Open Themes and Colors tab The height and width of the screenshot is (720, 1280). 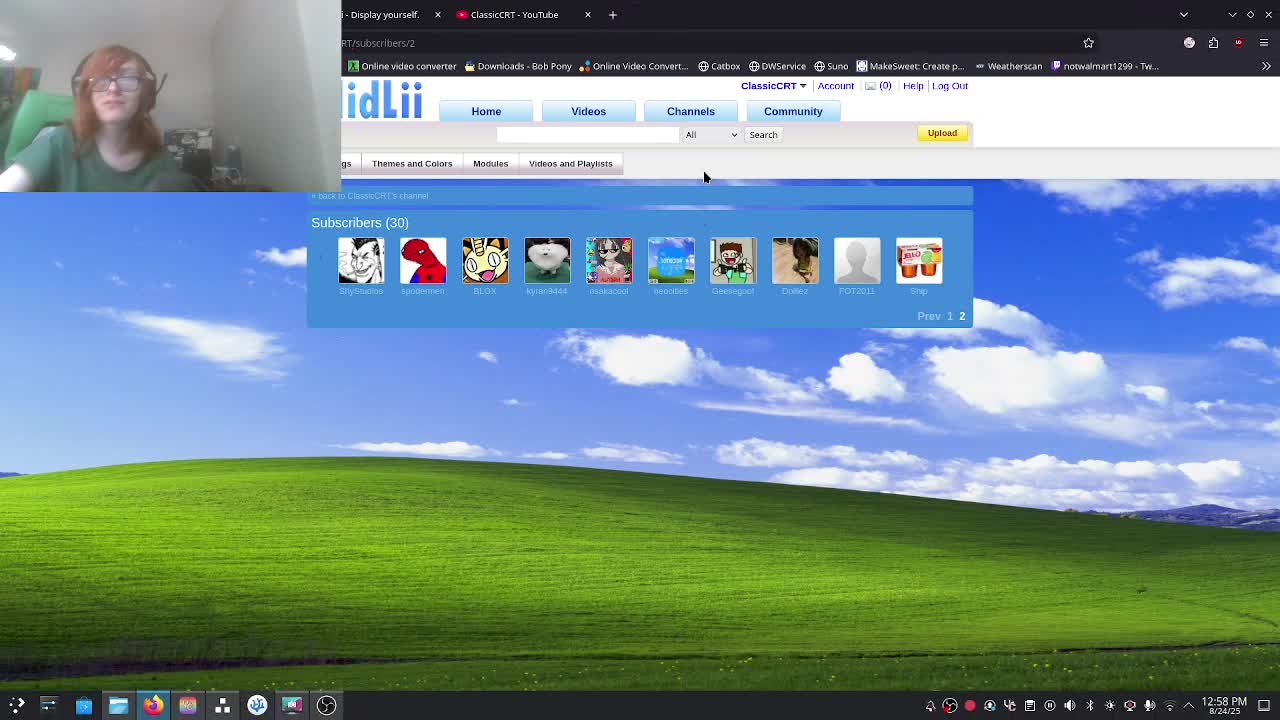(x=412, y=163)
